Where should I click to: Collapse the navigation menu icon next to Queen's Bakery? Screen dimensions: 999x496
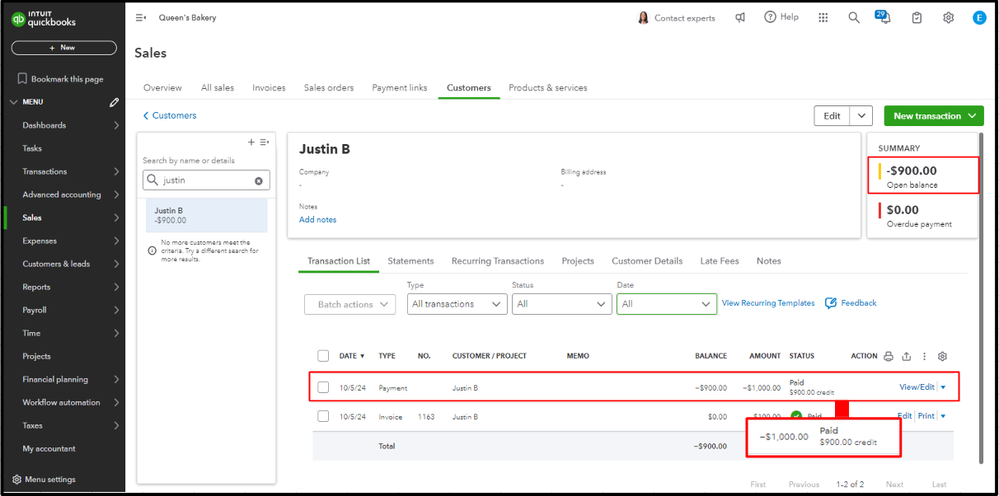tap(141, 18)
